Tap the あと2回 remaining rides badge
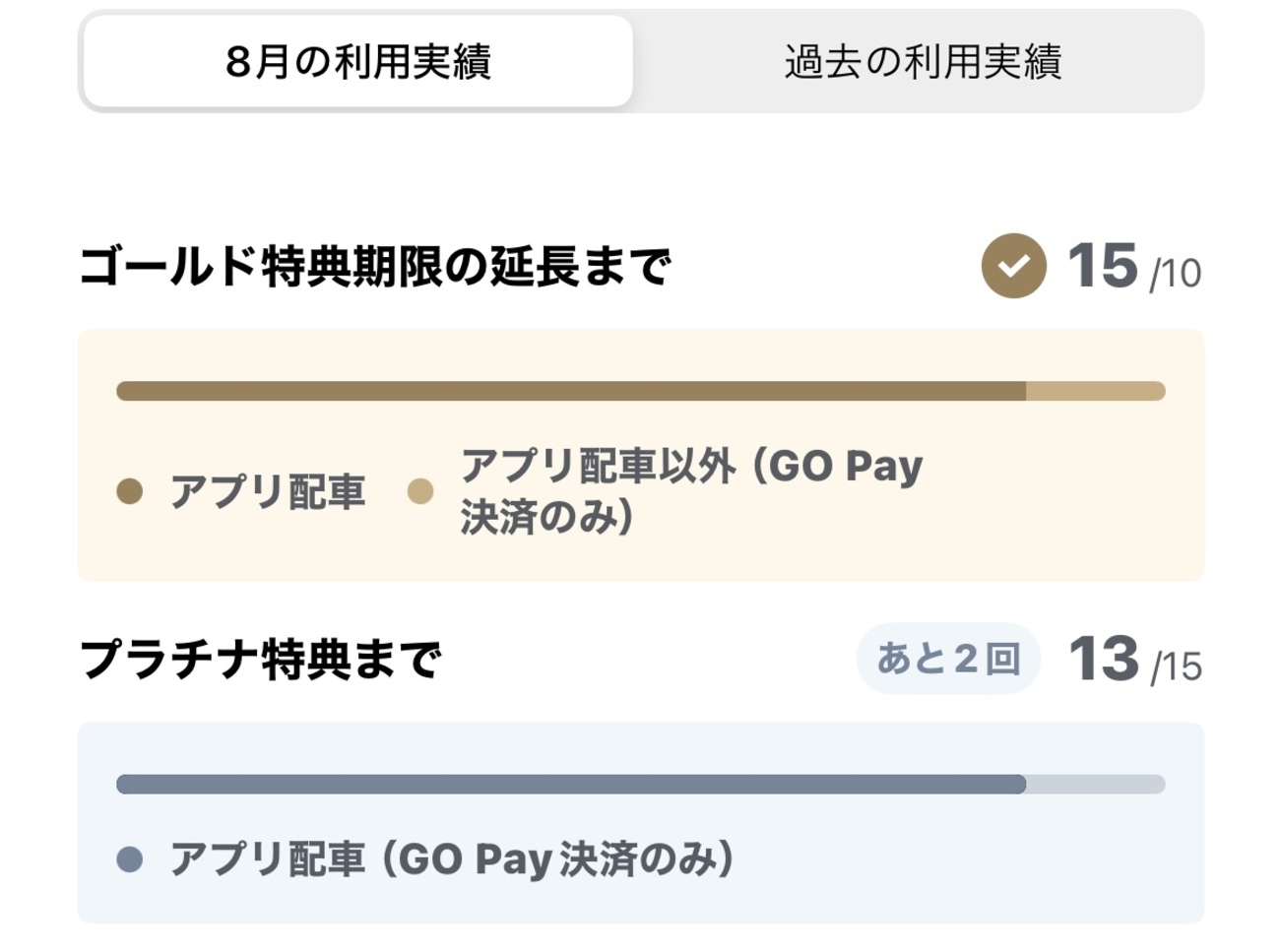The image size is (1280, 952). click(x=948, y=659)
